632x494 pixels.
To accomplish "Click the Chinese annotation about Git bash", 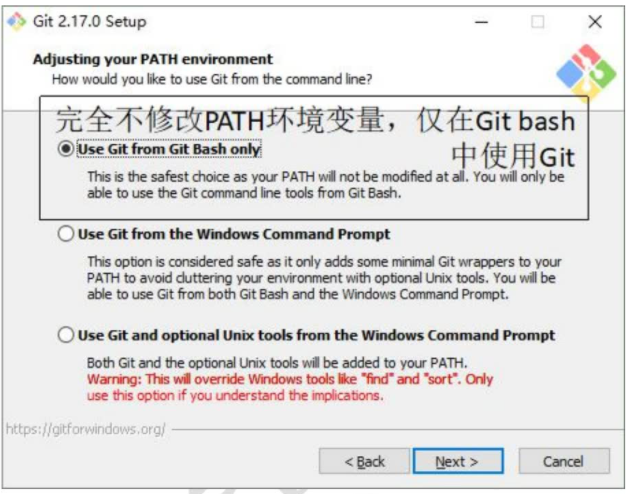I will click(x=315, y=136).
